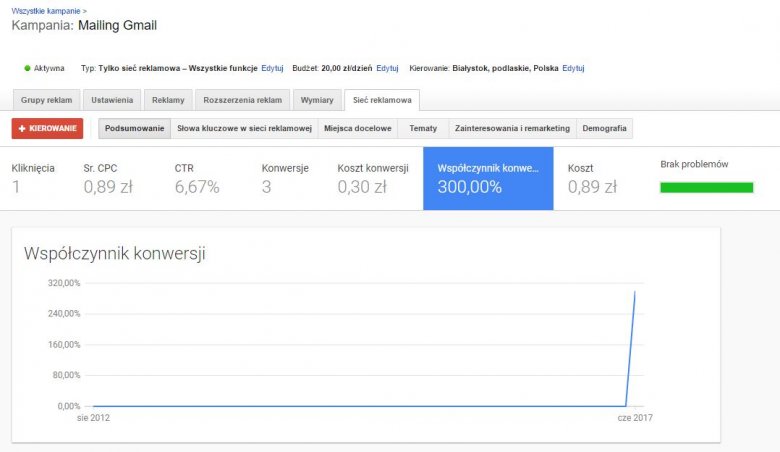Click the red KIEROWANIE button
780x452 pixels.
click(x=47, y=128)
